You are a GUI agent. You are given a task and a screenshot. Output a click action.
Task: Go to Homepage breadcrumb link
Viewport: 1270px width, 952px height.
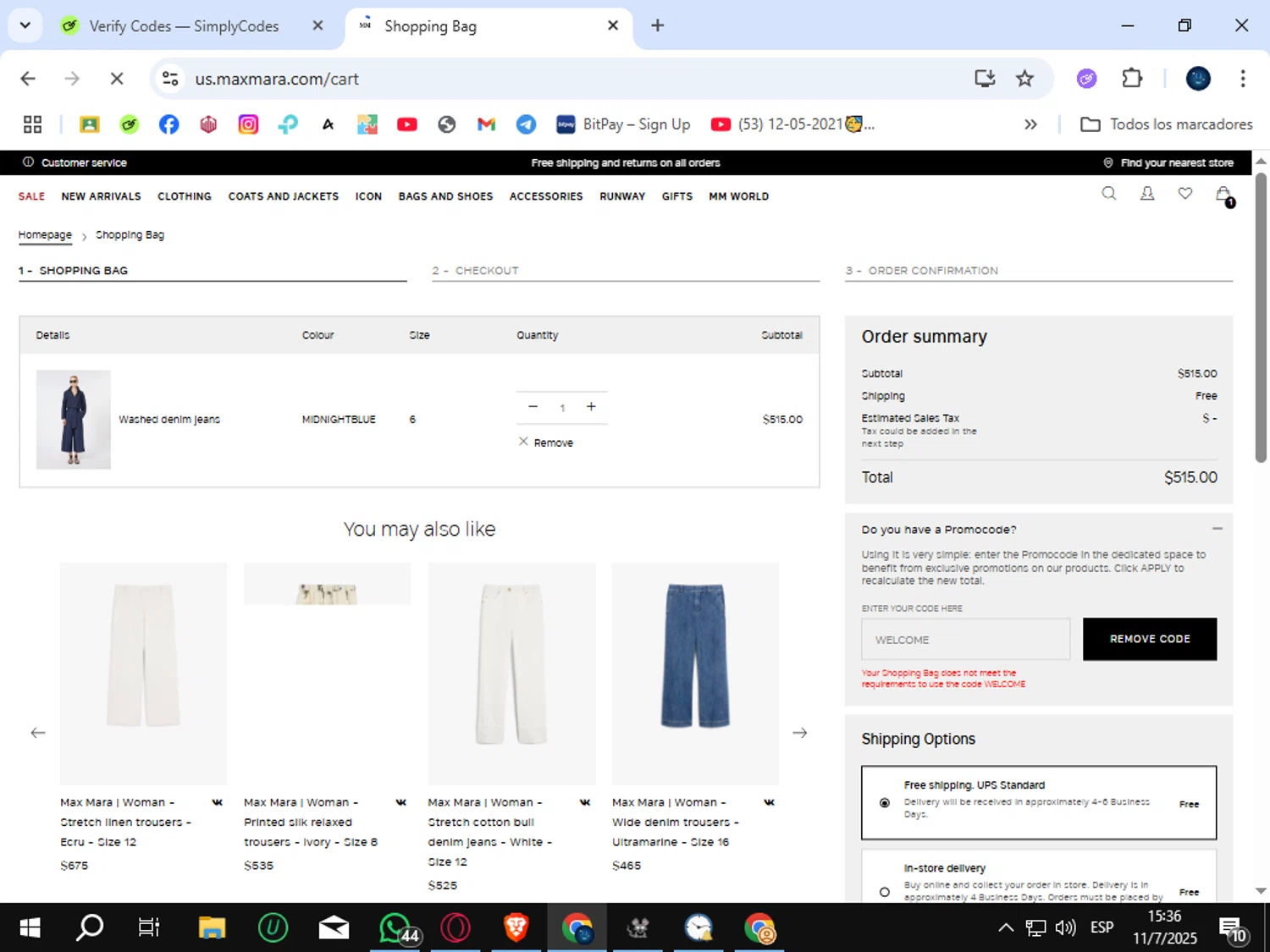tap(45, 235)
